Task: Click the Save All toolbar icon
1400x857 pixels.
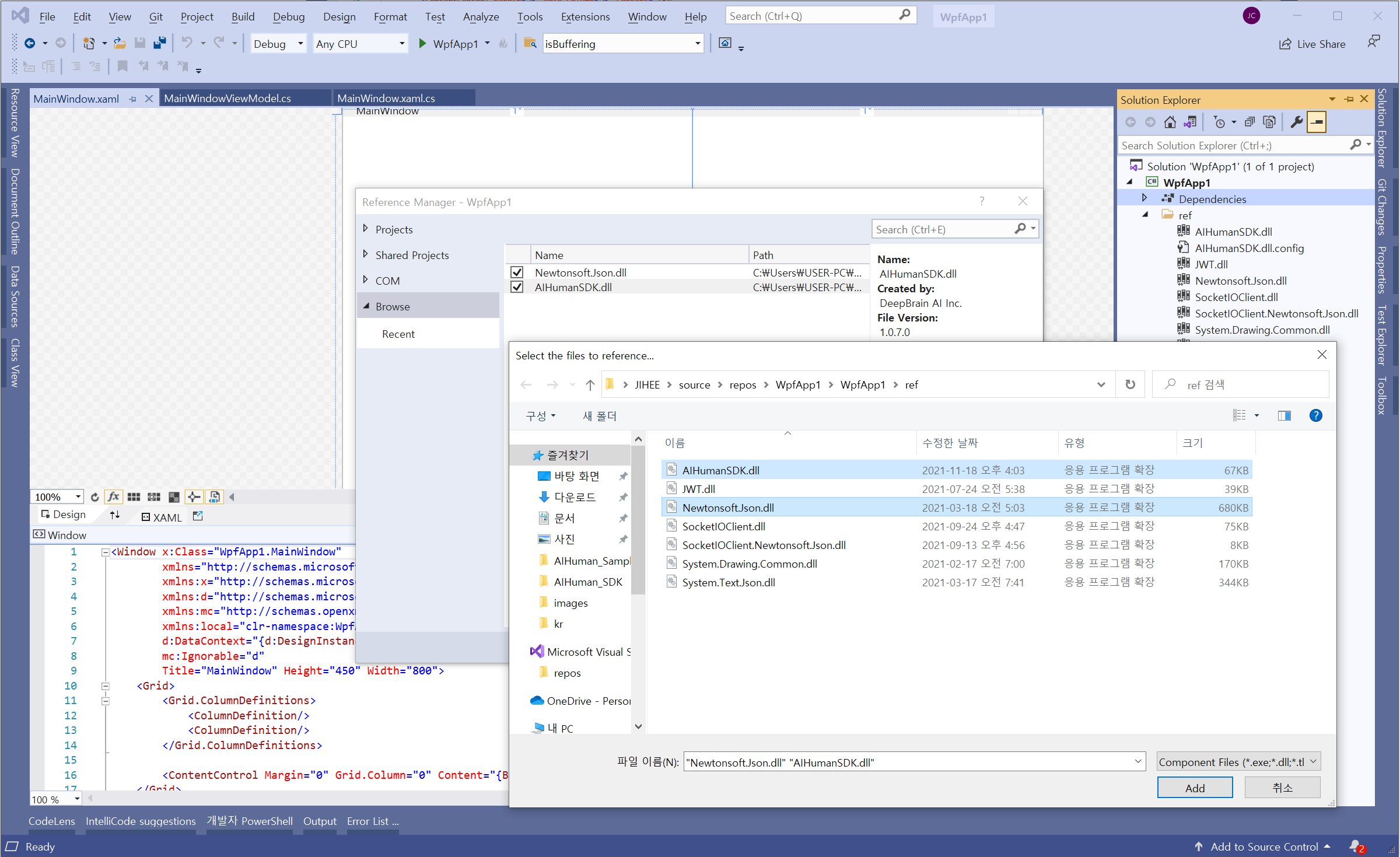Action: point(159,44)
